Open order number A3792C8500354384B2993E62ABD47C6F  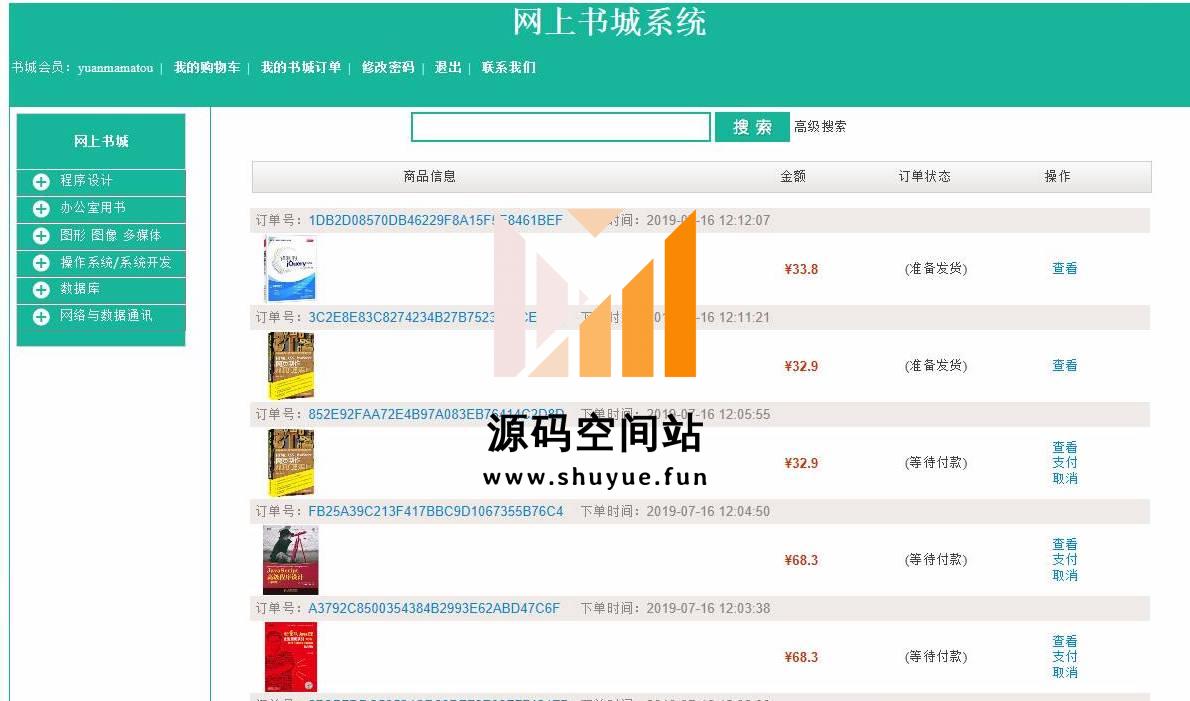click(x=433, y=609)
